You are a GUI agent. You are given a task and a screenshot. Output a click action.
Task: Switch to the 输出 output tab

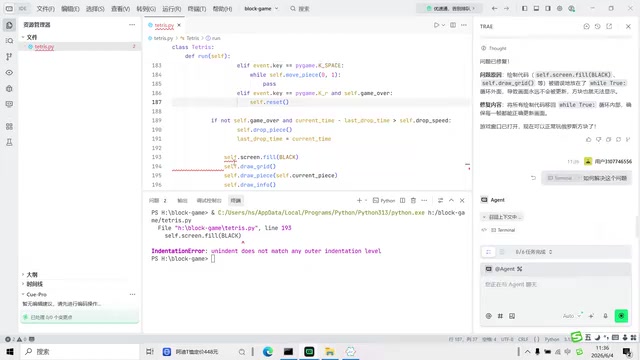pyautogui.click(x=182, y=200)
